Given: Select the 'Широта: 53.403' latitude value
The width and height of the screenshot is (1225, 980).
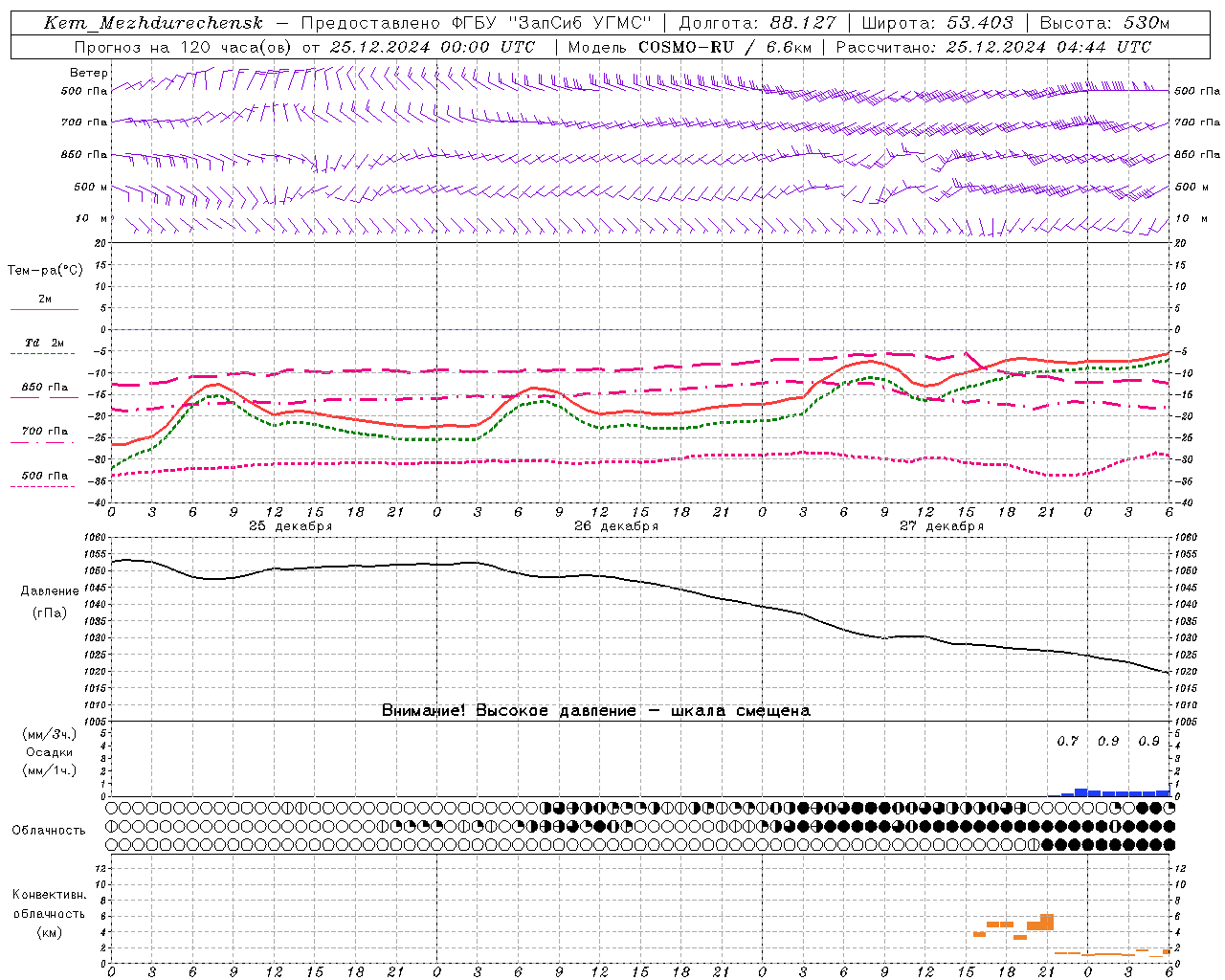Looking at the screenshot, I should (938, 23).
